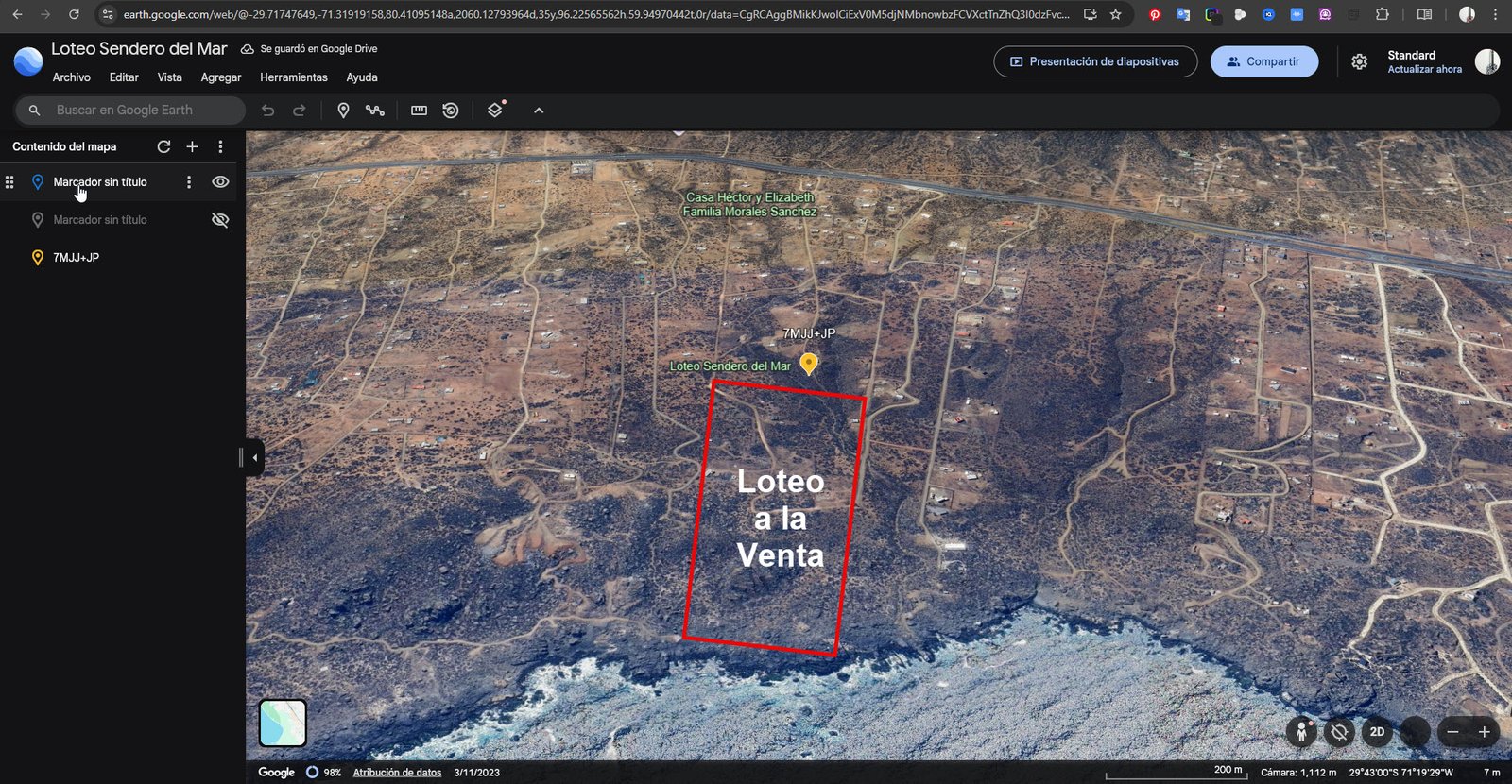Refresh the map contents list
This screenshot has height=784, width=1512.
(163, 146)
